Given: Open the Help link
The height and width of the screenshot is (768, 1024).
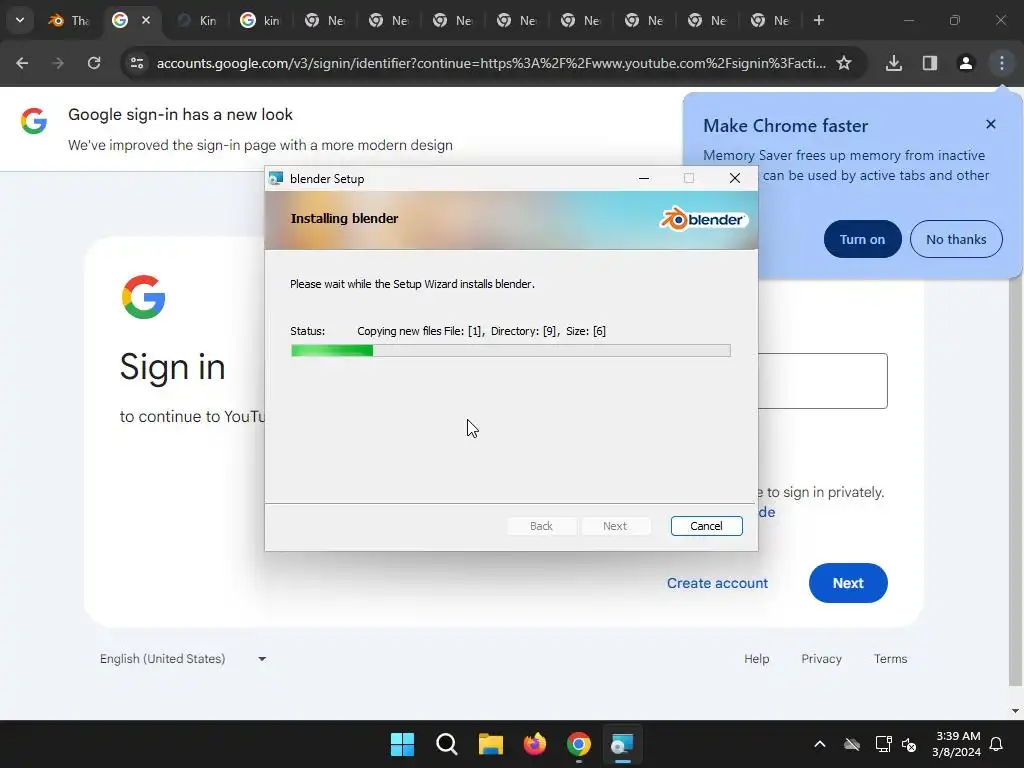Looking at the screenshot, I should pyautogui.click(x=756, y=659).
